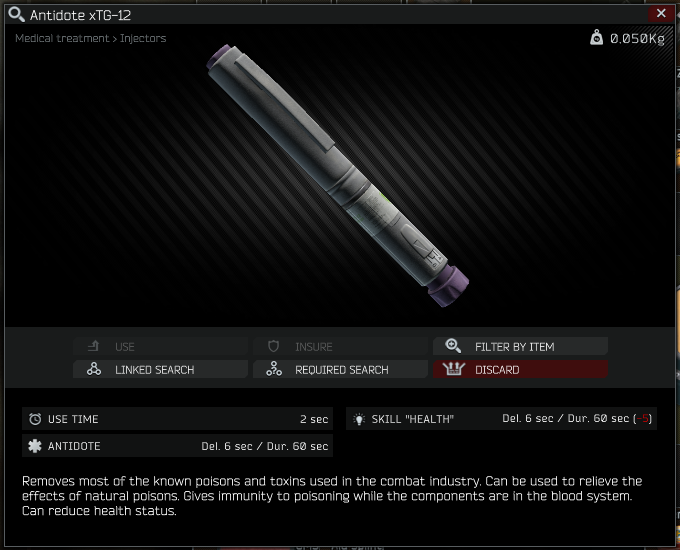This screenshot has width=680, height=550.
Task: Discard the Antidote xTG-12
Action: [x=520, y=369]
